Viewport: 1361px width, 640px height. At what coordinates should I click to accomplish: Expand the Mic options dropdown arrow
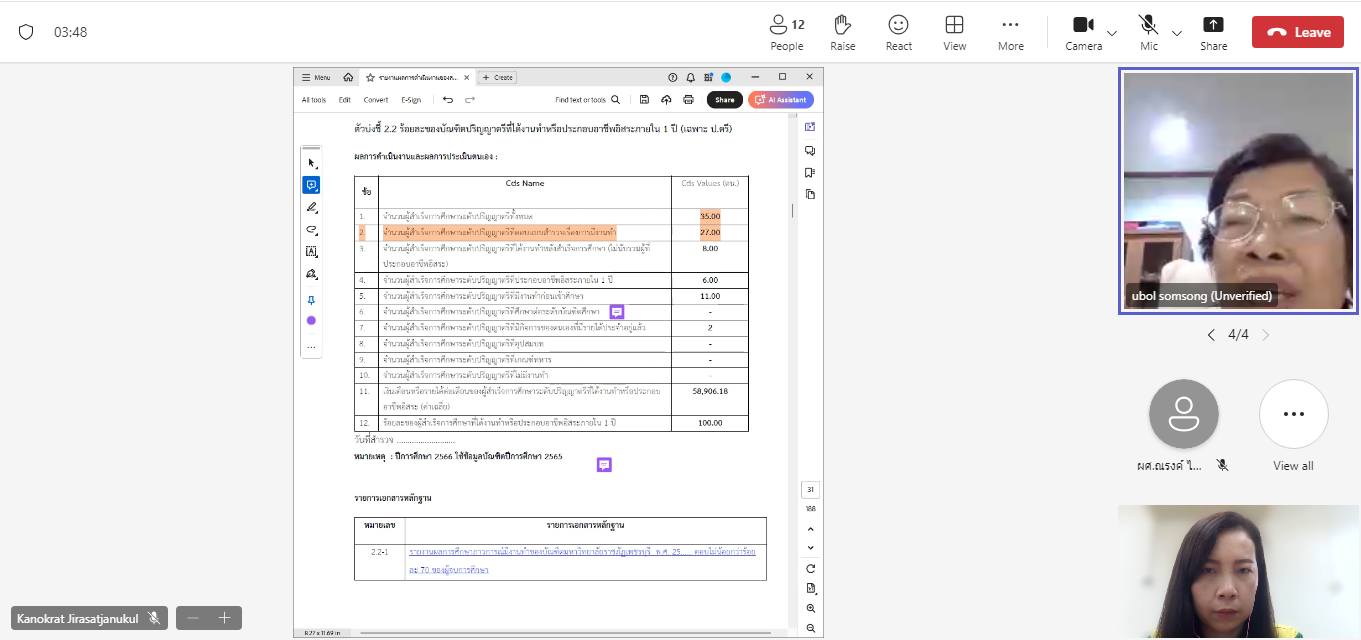point(1177,33)
